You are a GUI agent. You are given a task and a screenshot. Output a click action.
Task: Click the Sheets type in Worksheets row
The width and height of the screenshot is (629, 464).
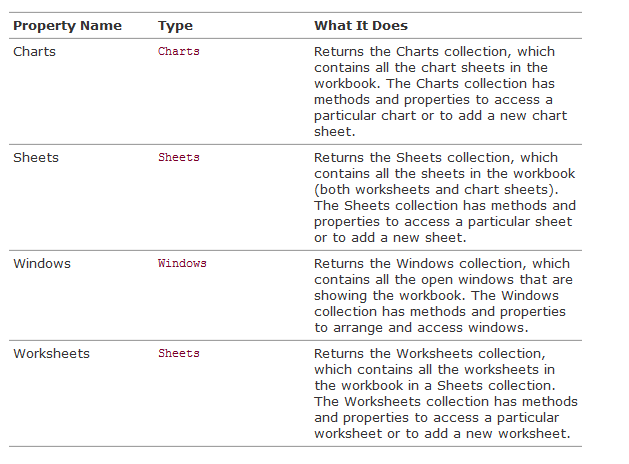(179, 353)
